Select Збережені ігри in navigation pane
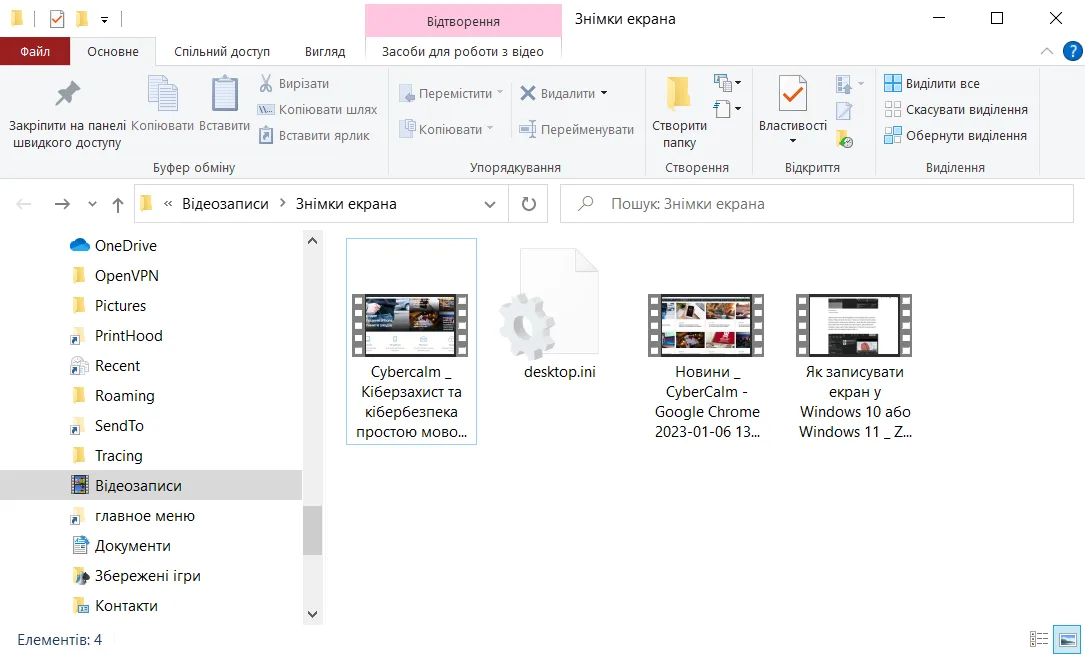The image size is (1085, 655). coord(136,575)
